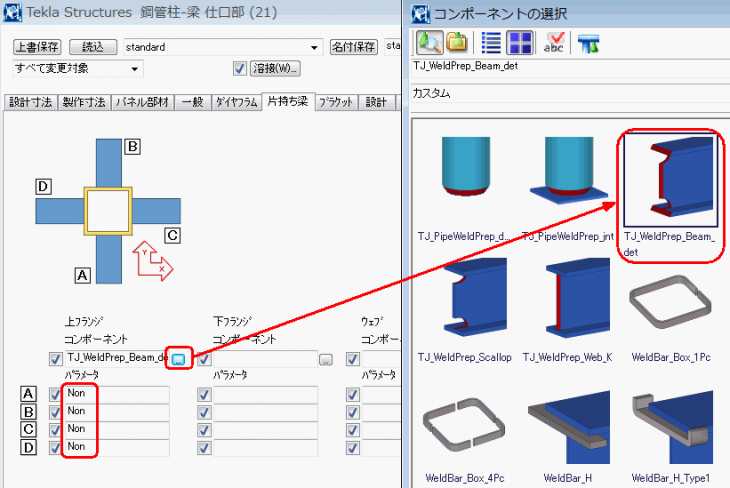Select TJ_PipeWeldPrep_jnt thumbnail
Screen dimensions: 730x488
pyautogui.click(x=569, y=170)
